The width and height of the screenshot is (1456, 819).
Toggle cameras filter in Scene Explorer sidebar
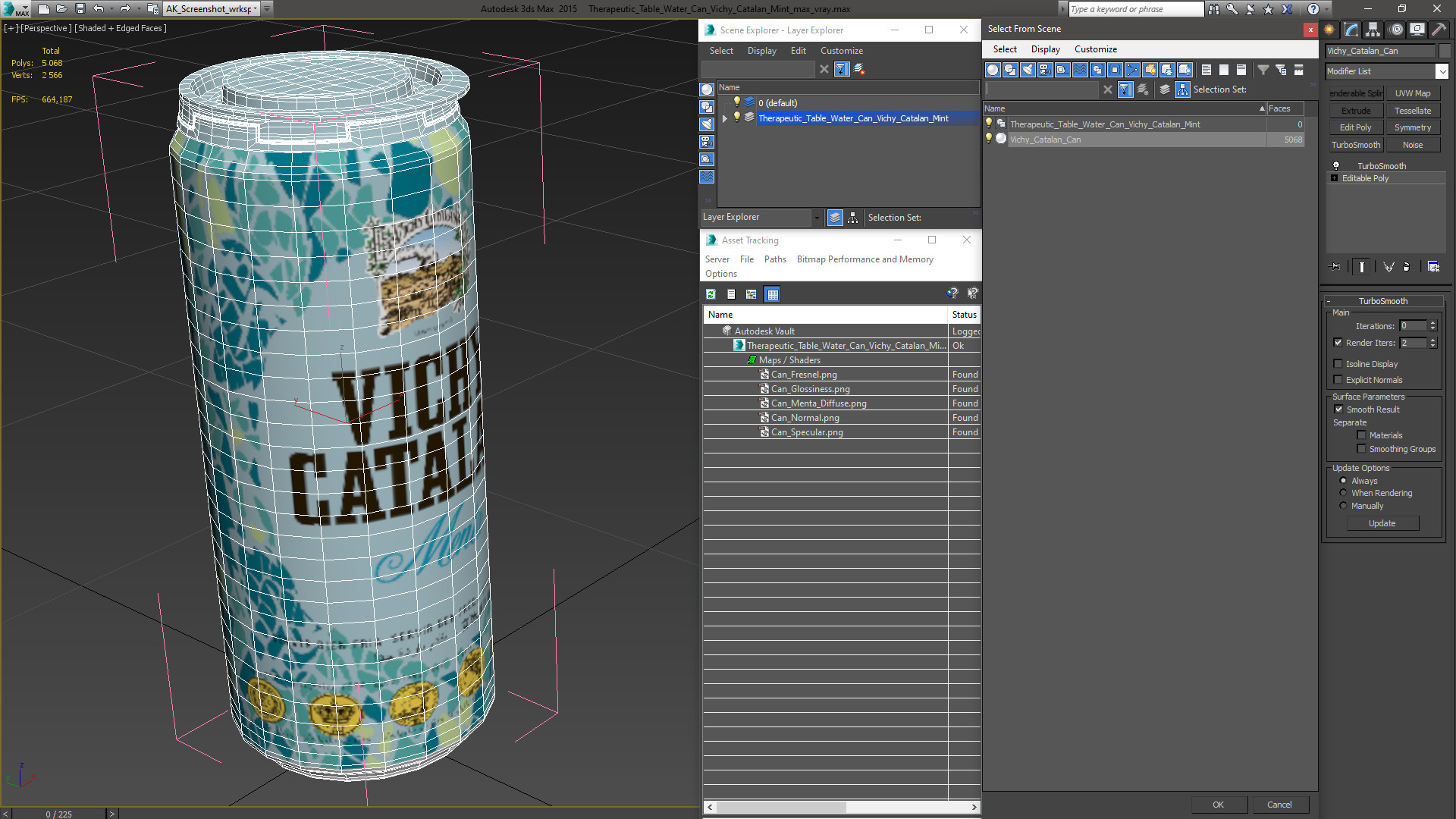click(707, 142)
